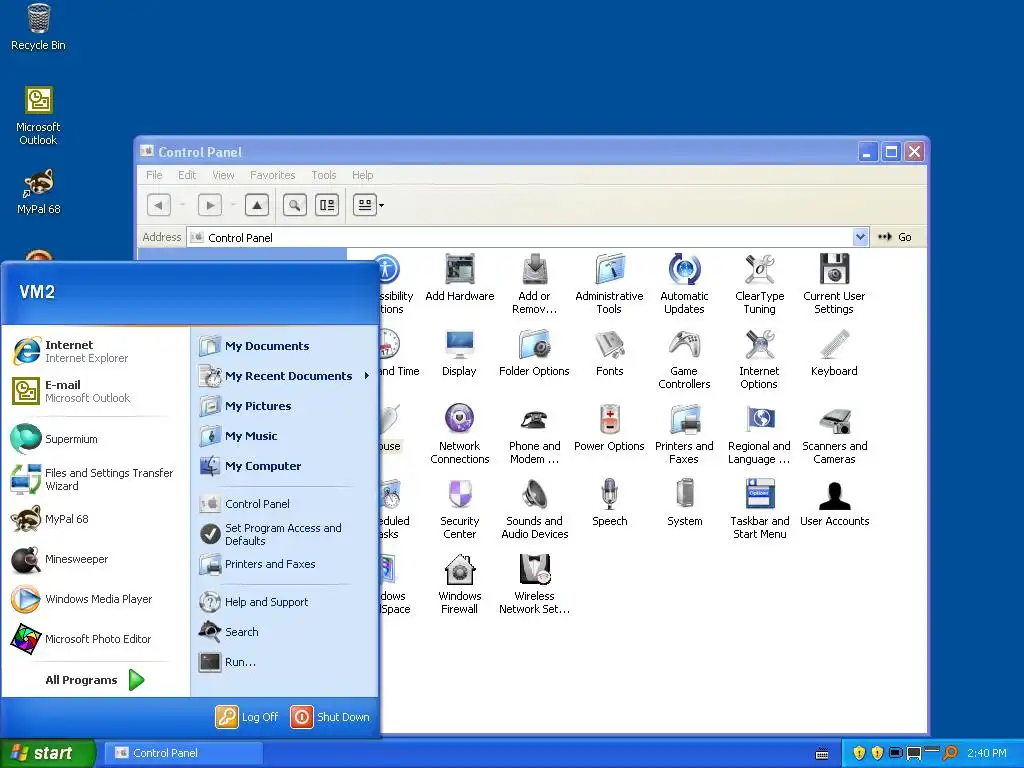Click Shut Down in Start menu
Screen dimensions: 1024x768
pos(330,717)
